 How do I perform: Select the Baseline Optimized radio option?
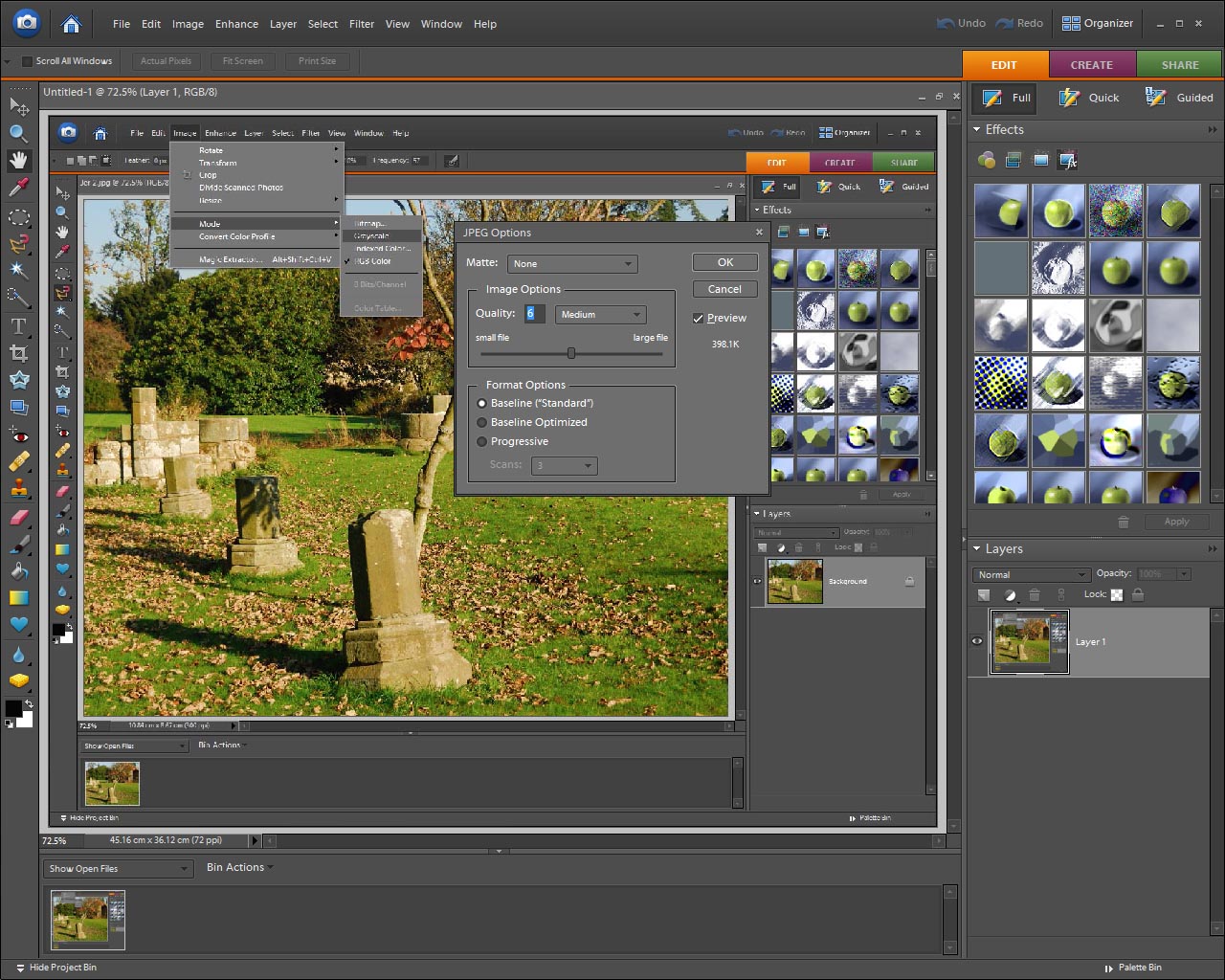(481, 422)
